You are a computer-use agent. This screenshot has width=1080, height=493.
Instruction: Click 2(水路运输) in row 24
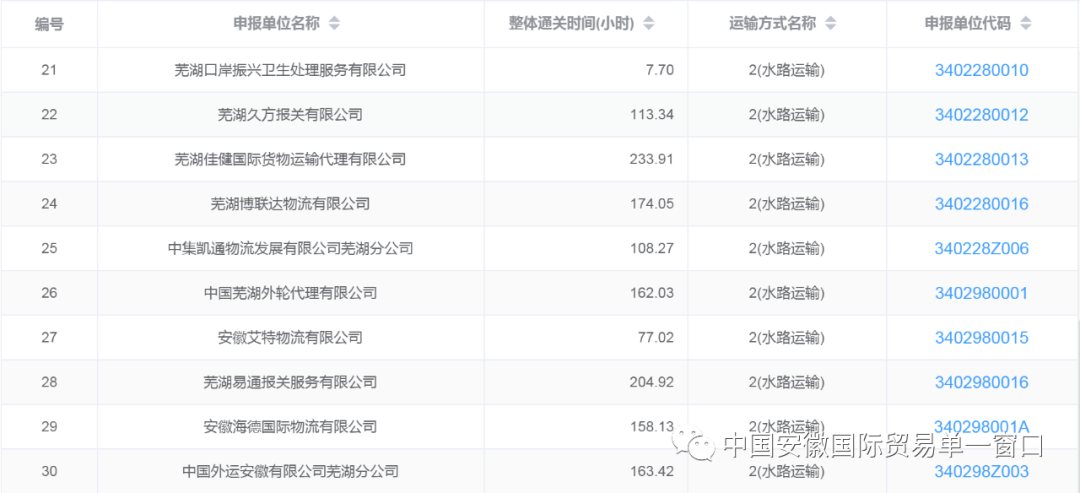787,204
